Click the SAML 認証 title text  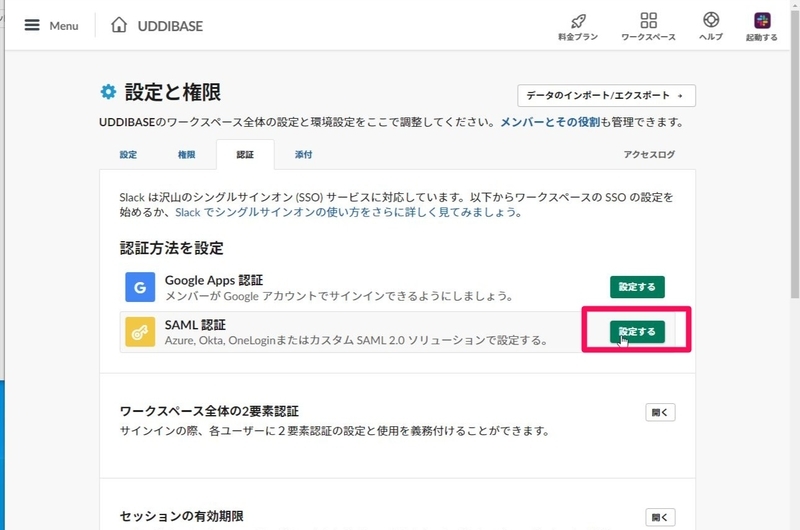(195, 325)
